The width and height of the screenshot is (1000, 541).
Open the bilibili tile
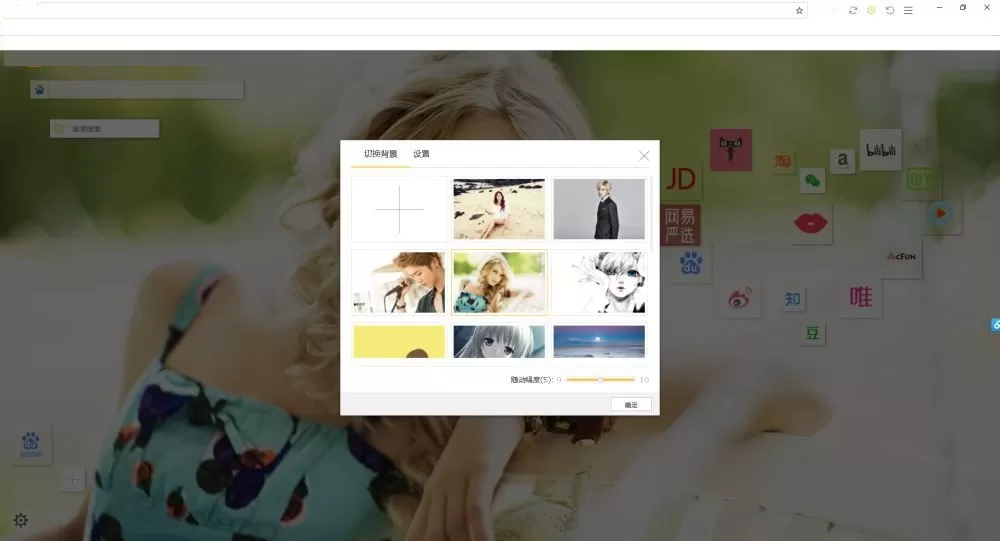[880, 150]
